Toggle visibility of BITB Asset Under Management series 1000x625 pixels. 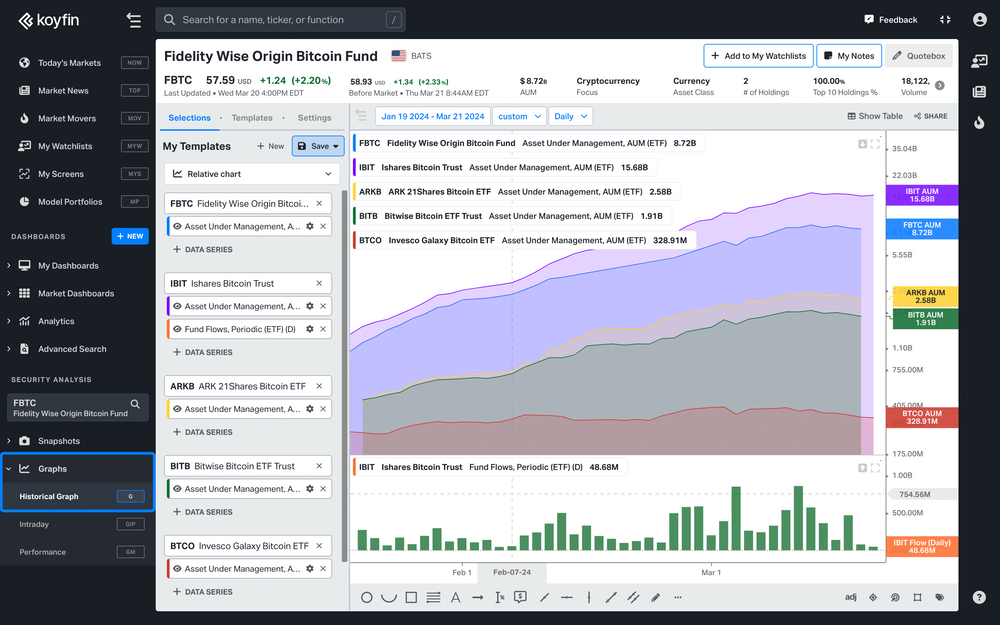pyautogui.click(x=177, y=489)
